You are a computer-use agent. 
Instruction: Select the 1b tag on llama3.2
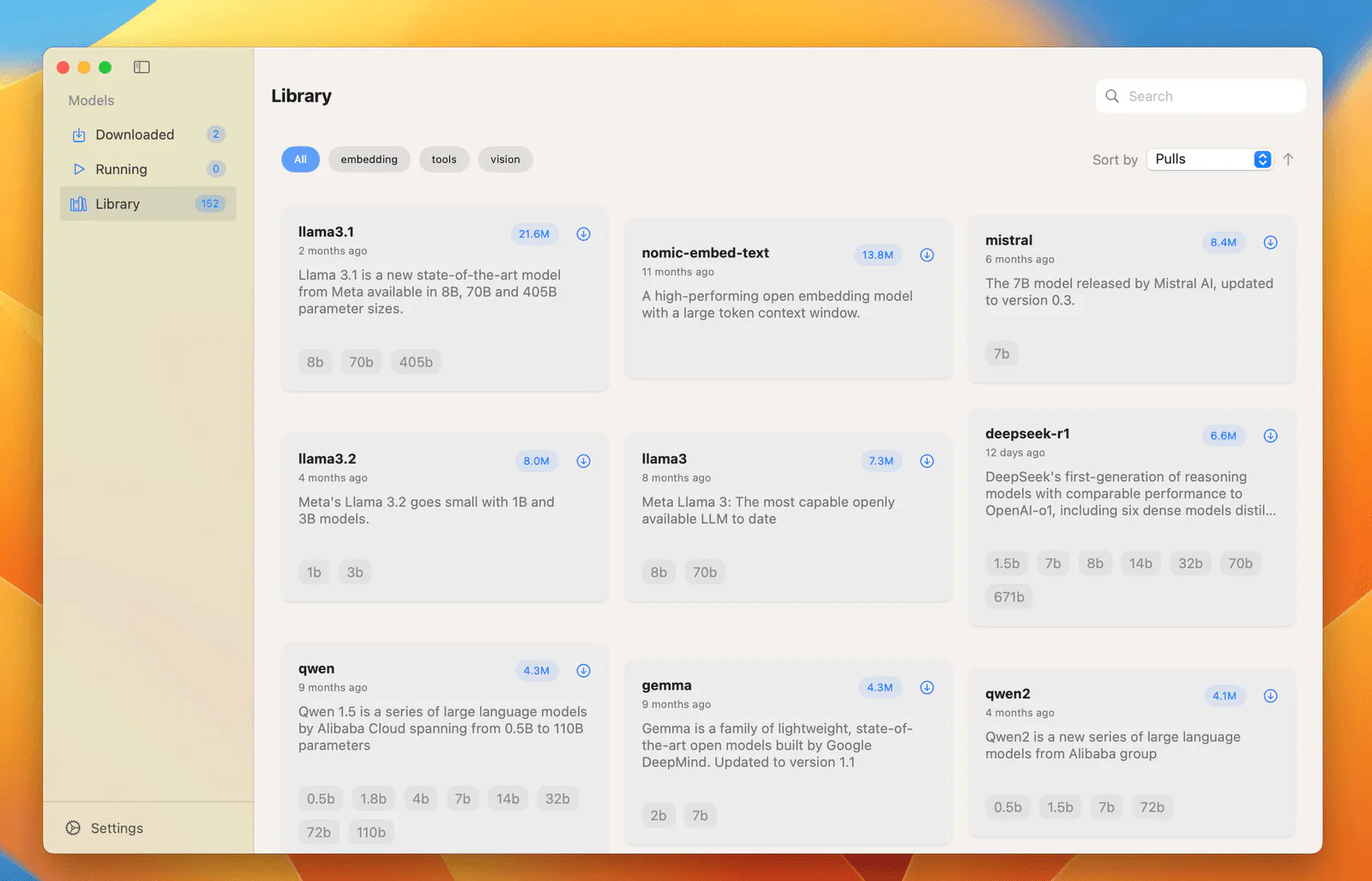(314, 572)
